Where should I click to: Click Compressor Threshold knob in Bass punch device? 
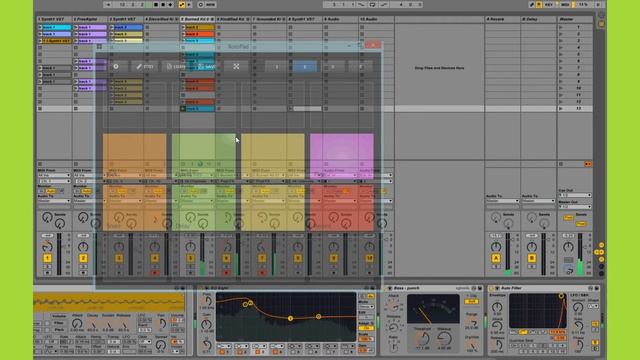tap(422, 338)
